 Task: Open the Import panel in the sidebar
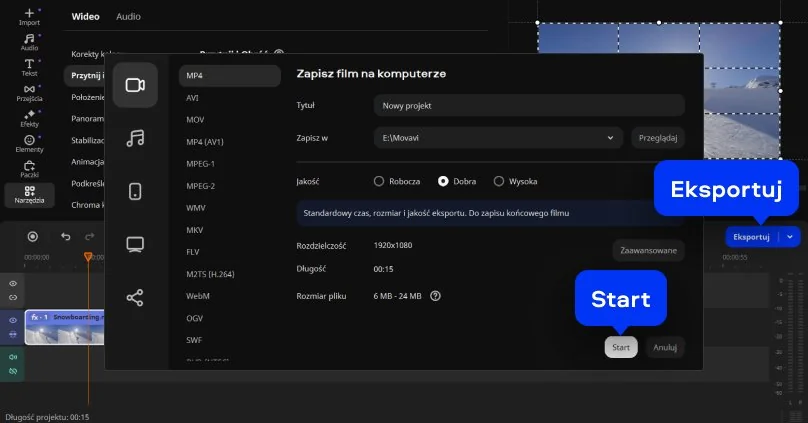click(x=29, y=15)
